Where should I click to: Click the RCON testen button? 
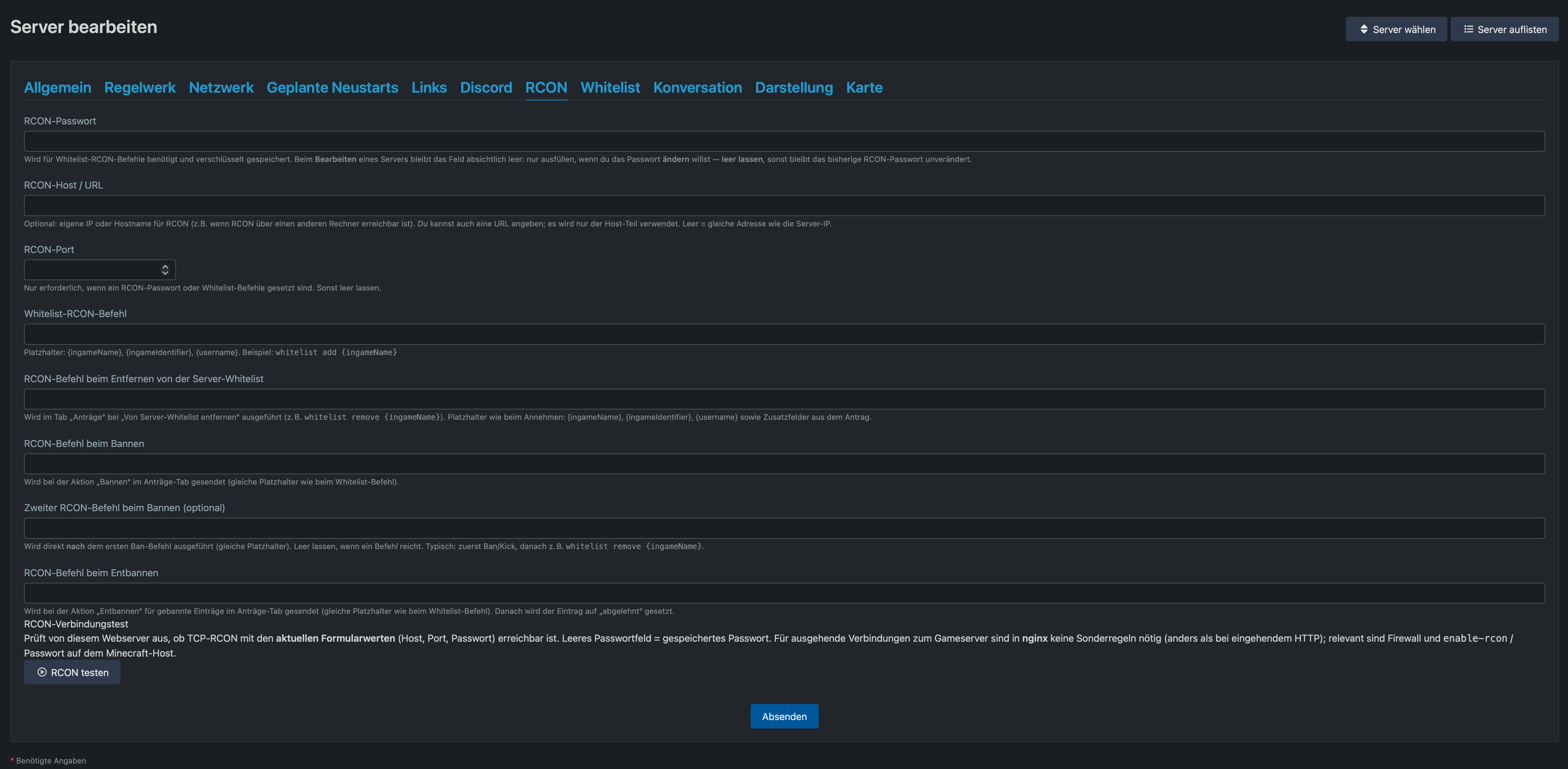[72, 672]
